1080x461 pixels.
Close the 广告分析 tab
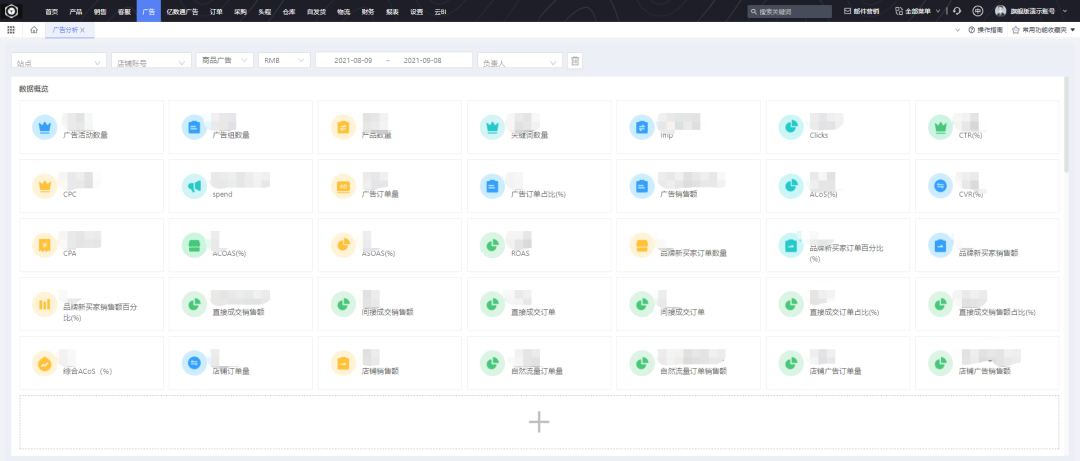82,30
